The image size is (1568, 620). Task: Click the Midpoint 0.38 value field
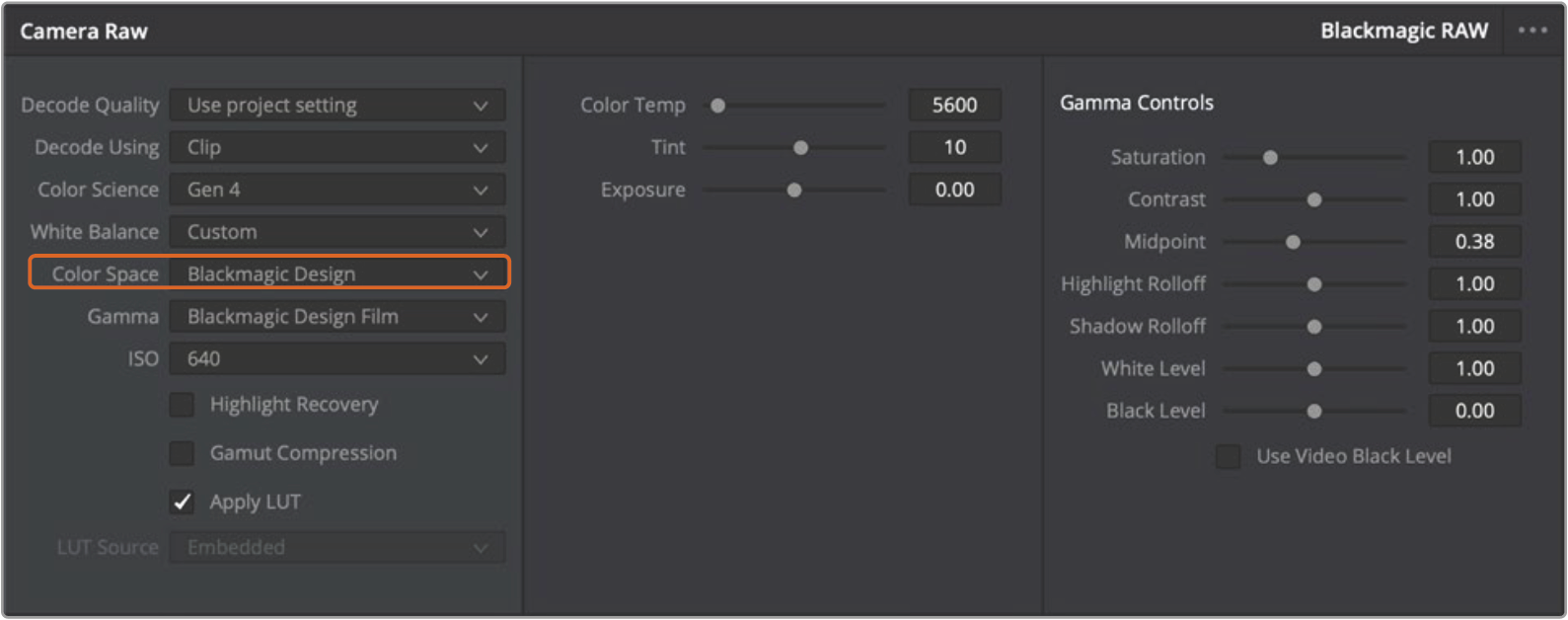tap(1474, 242)
